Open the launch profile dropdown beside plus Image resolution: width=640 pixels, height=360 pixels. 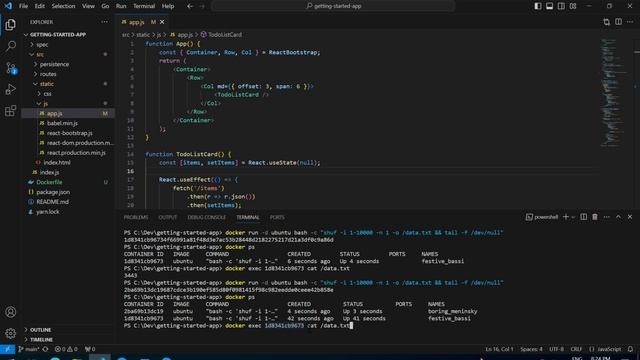(x=573, y=217)
